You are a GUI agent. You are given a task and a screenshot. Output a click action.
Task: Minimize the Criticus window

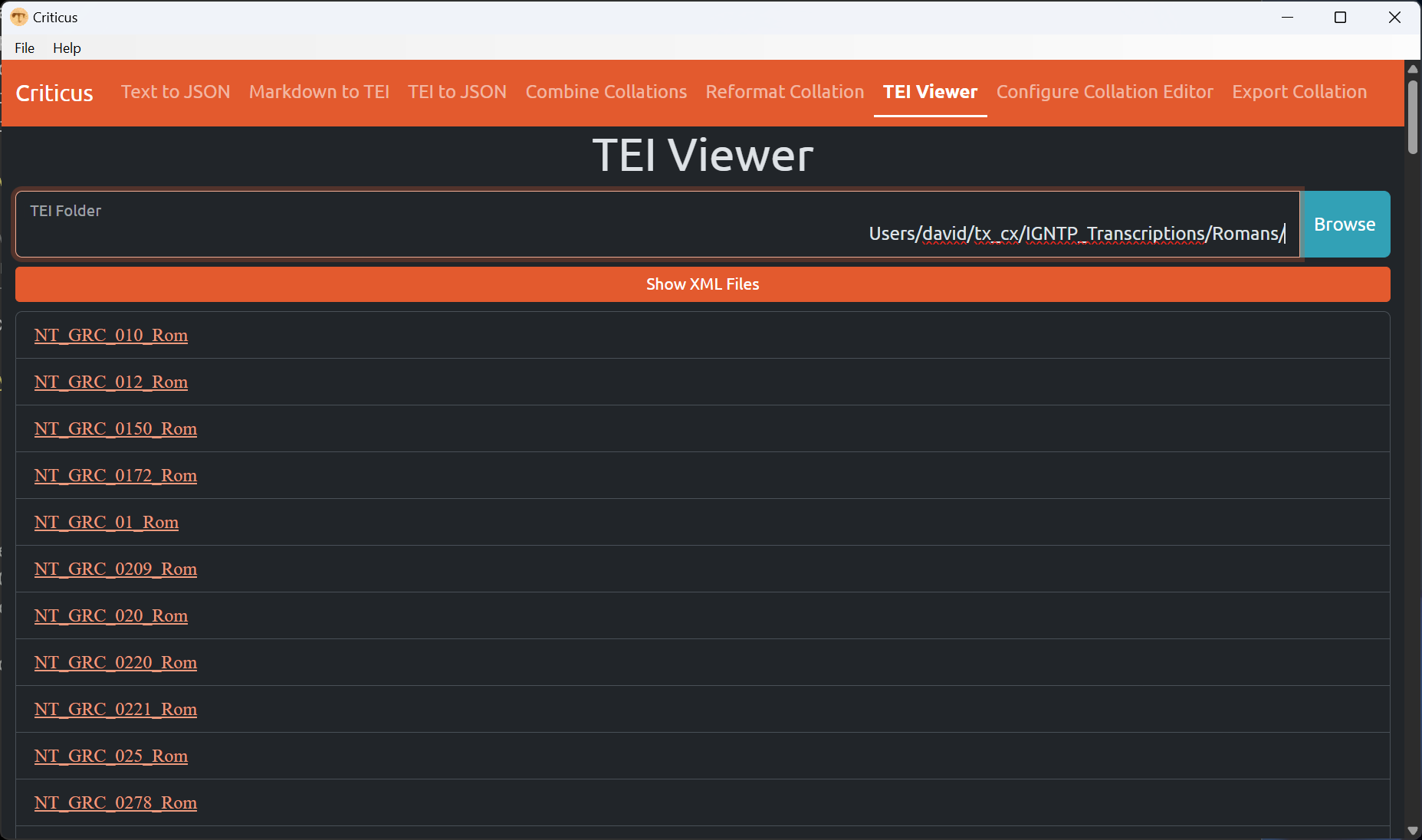pos(1288,17)
